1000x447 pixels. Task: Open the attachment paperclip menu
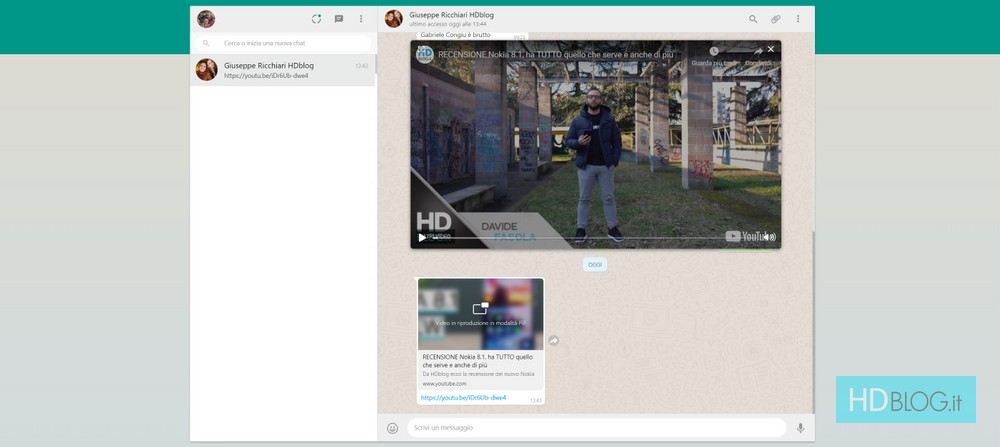click(x=775, y=19)
